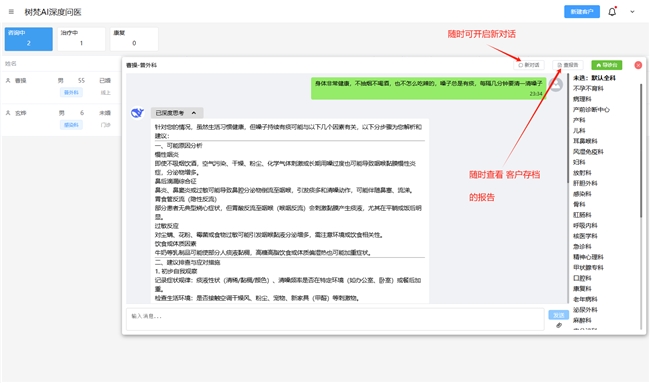
Task: Select 老年病科 in department list
Action: coord(585,299)
